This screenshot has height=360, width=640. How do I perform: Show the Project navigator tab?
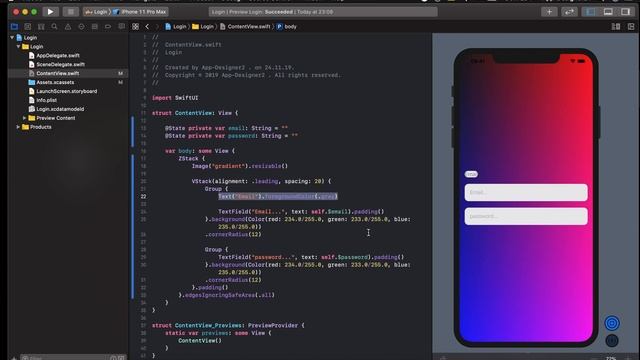[14, 27]
